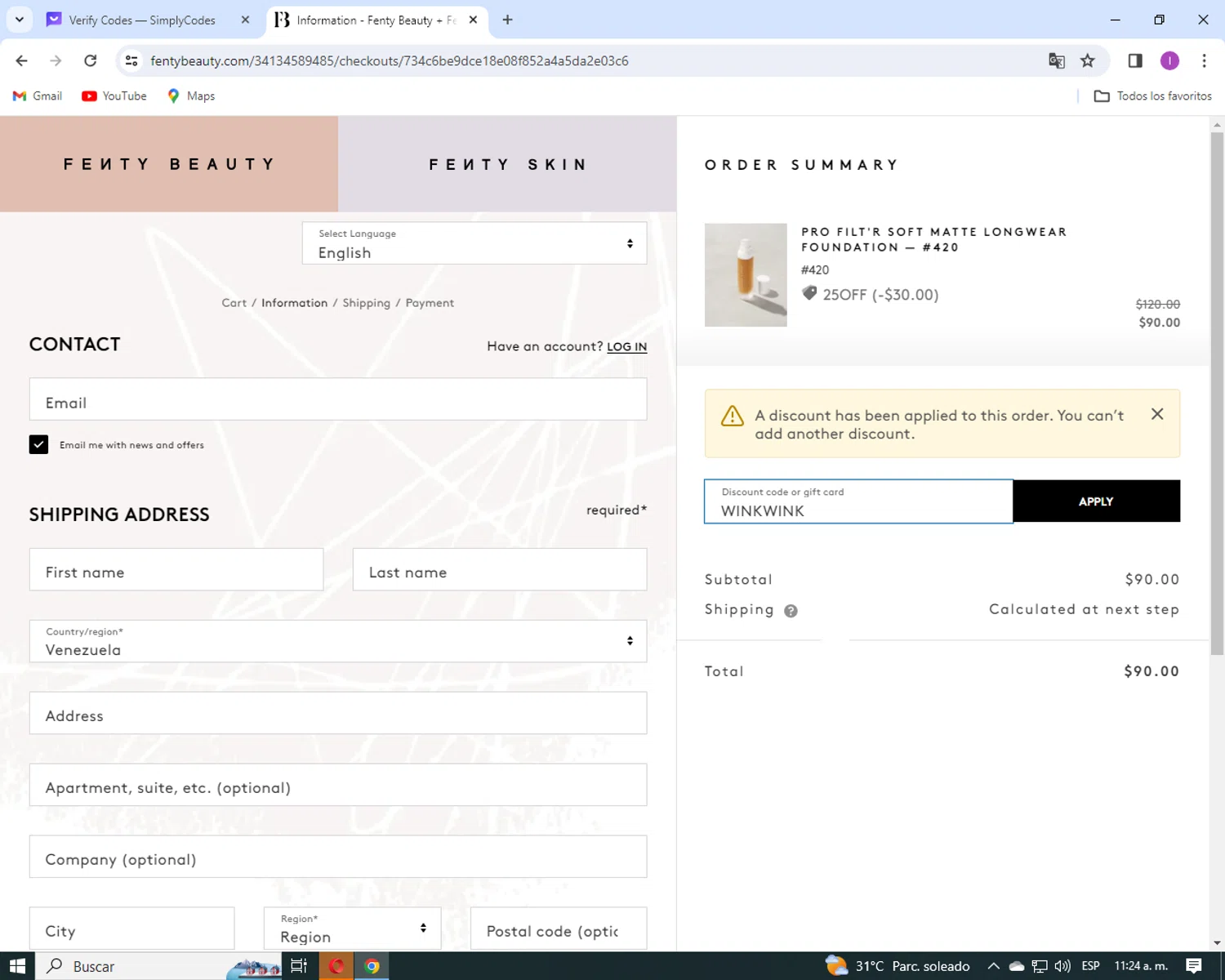This screenshot has width=1225, height=980.
Task: Open the Fenty Beauty store banner
Action: click(169, 164)
